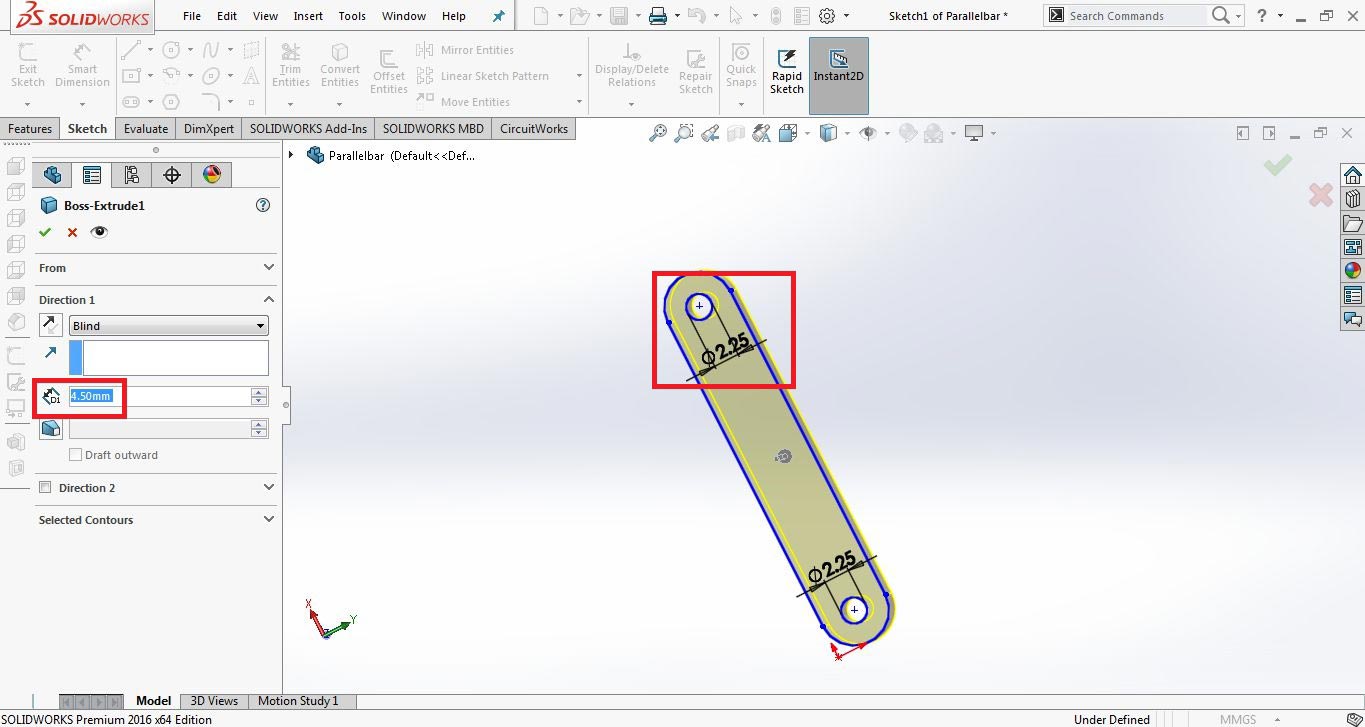Open the Tools menu
This screenshot has width=1365, height=727.
352,16
